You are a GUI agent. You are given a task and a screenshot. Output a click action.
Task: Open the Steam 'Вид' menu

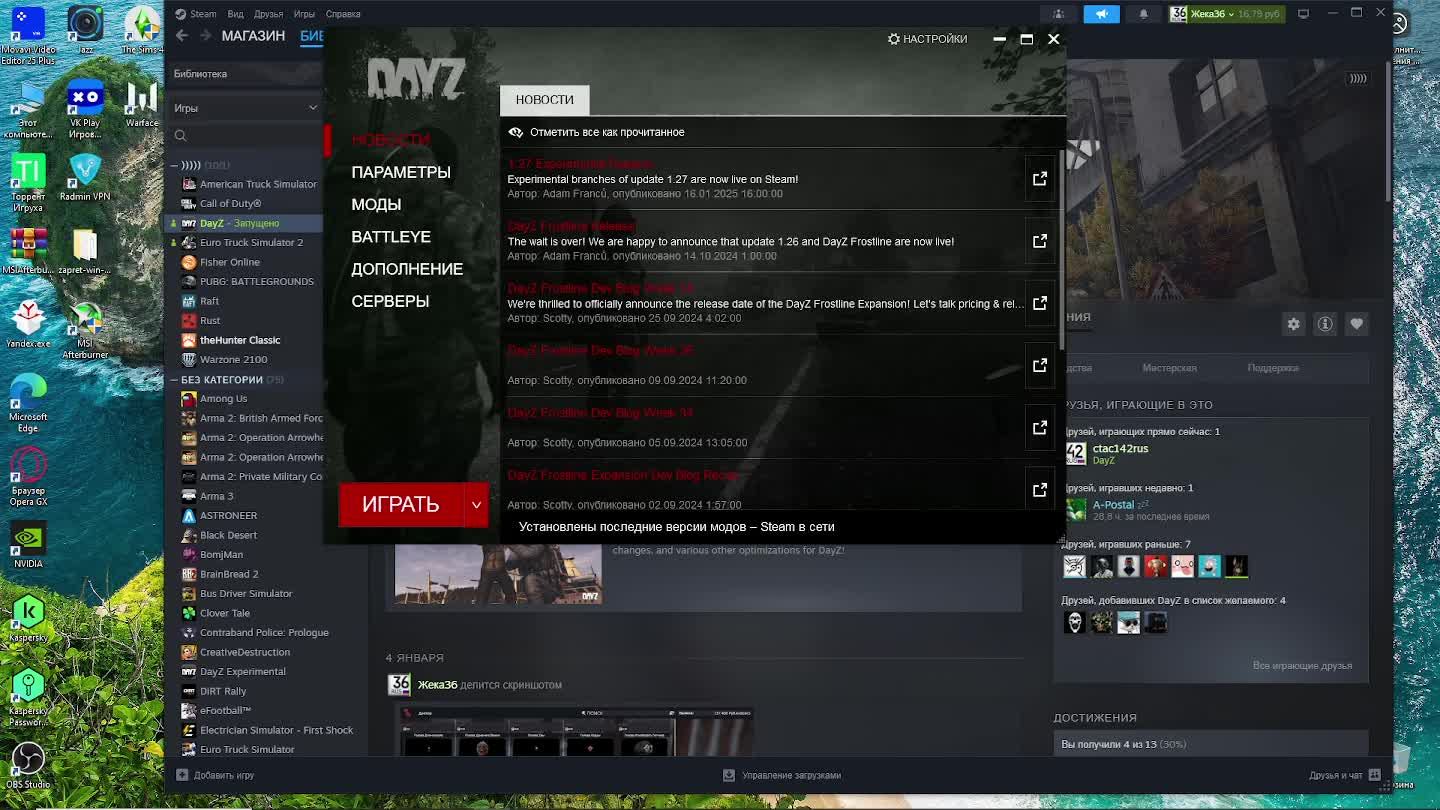coord(235,14)
